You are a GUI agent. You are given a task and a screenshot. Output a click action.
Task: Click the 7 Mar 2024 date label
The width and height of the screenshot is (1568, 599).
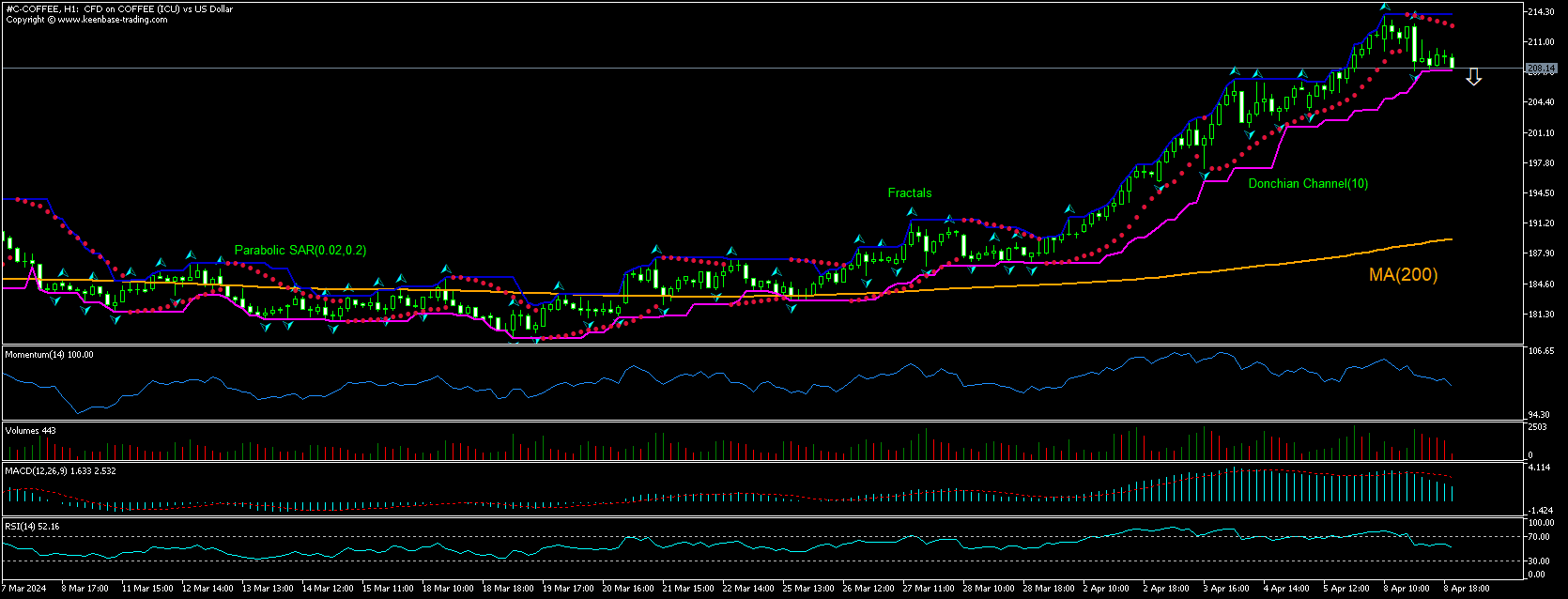[x=24, y=589]
